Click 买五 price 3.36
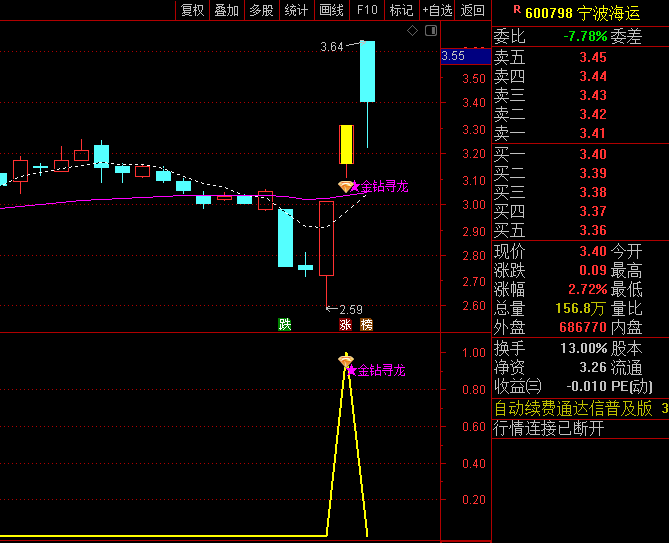669x543 pixels. 593,230
